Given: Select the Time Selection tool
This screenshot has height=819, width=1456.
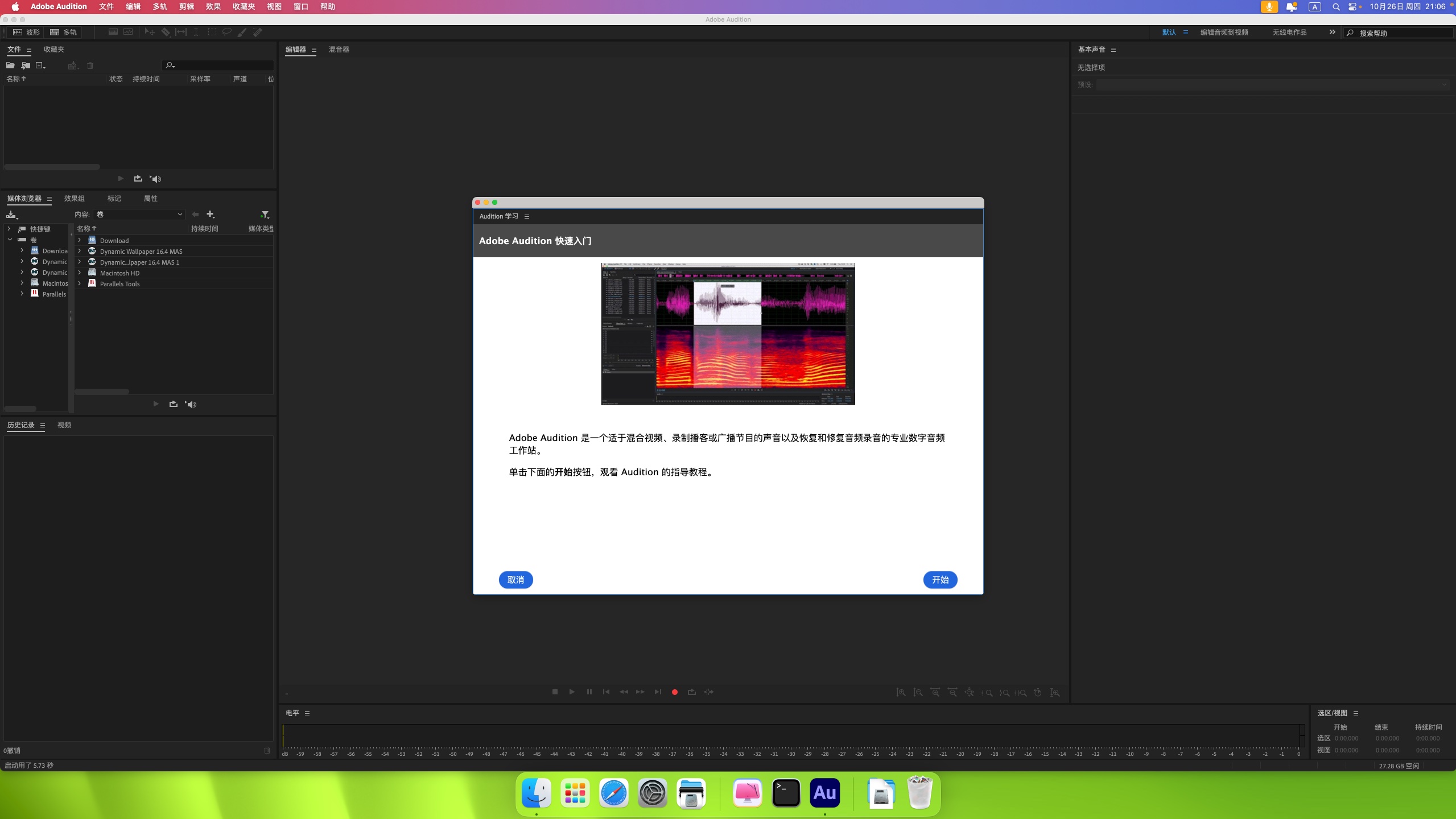Looking at the screenshot, I should (196, 32).
